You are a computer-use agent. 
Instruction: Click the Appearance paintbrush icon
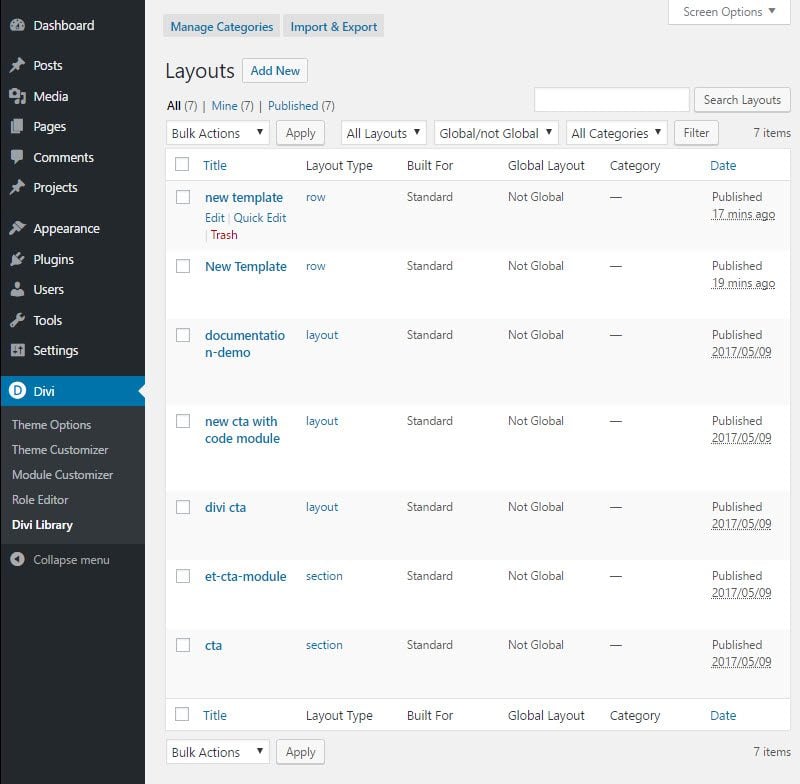(17, 229)
